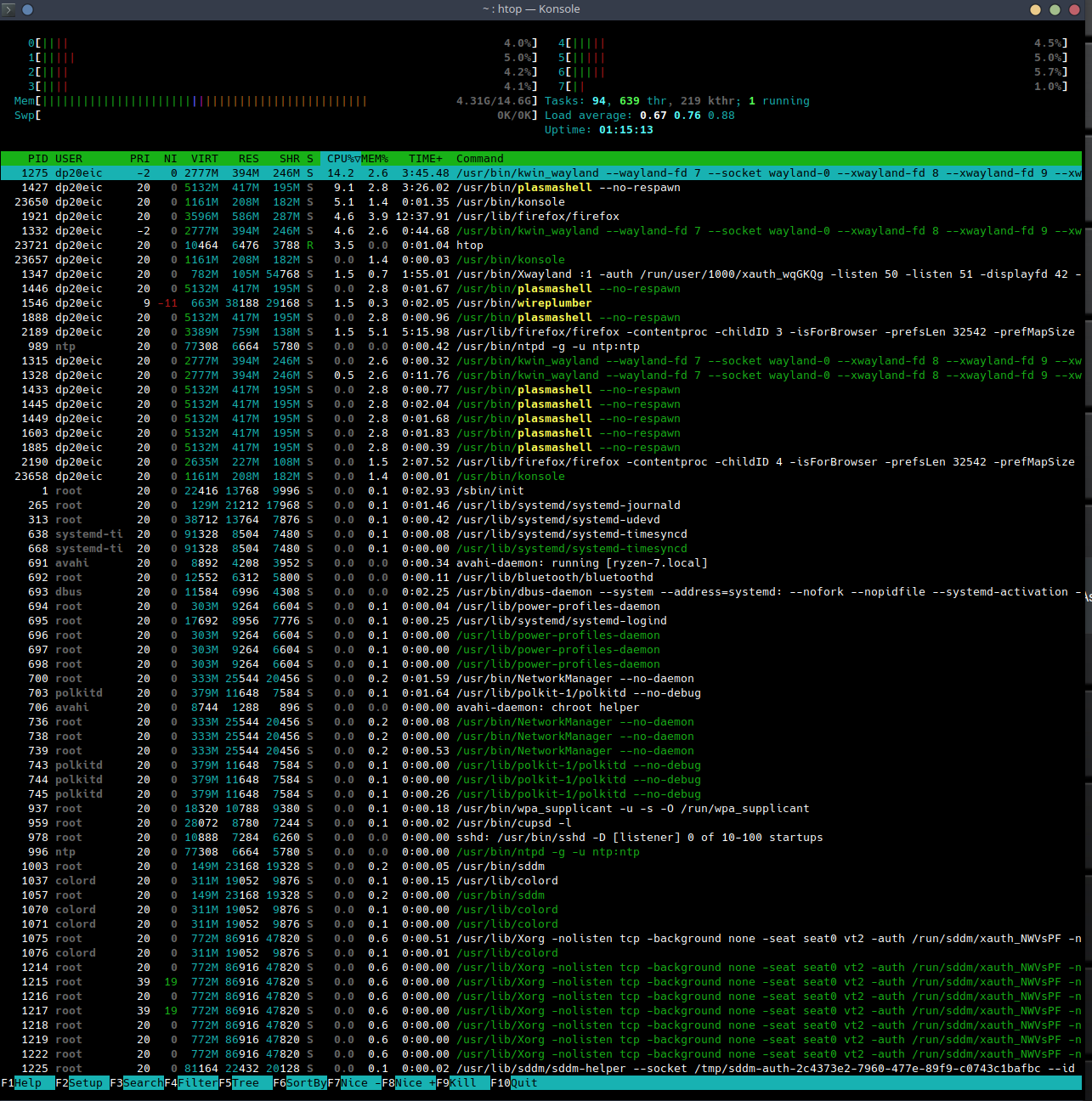Click the CPU% column header

341,159
